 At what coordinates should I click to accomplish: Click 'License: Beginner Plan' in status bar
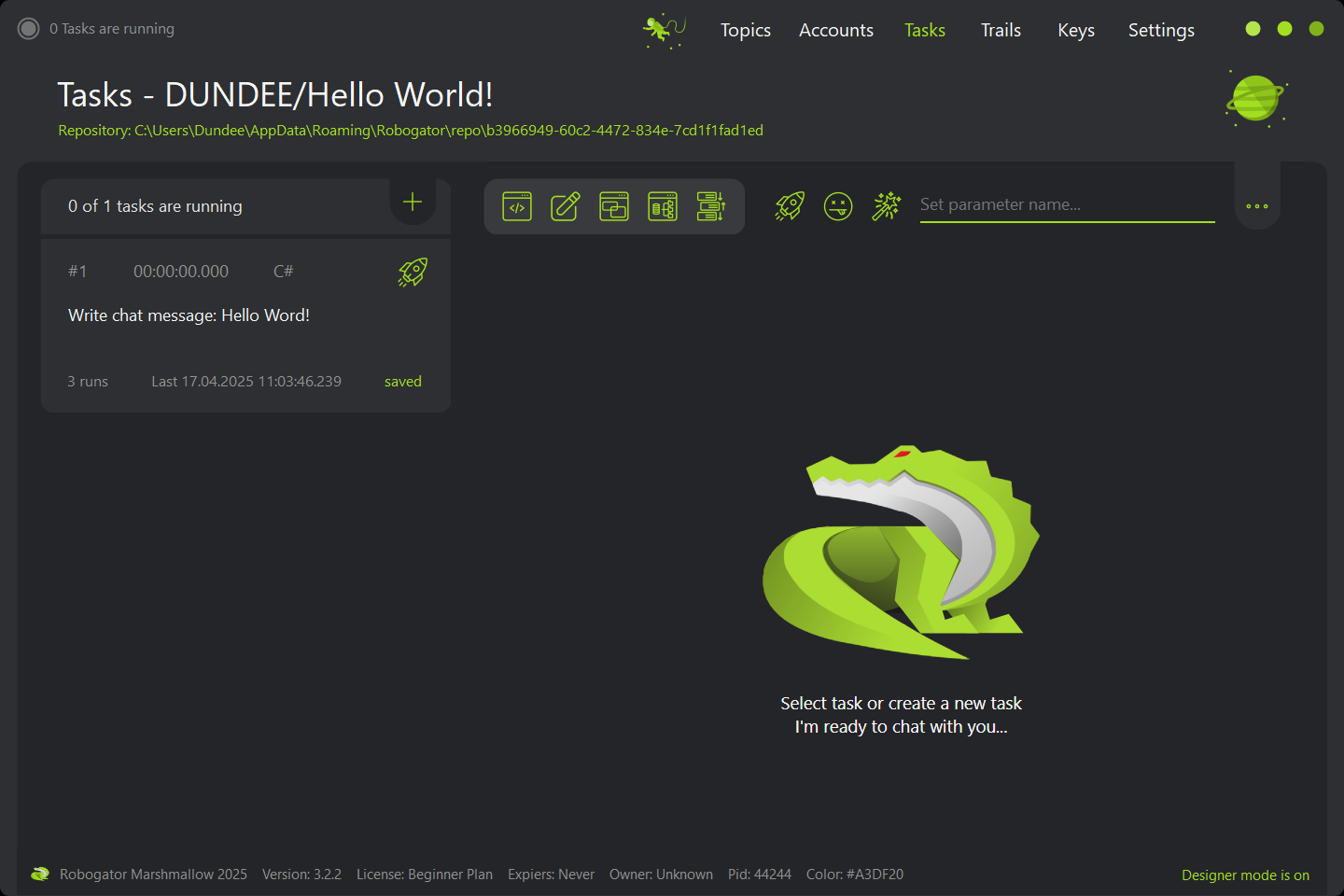[x=425, y=875]
